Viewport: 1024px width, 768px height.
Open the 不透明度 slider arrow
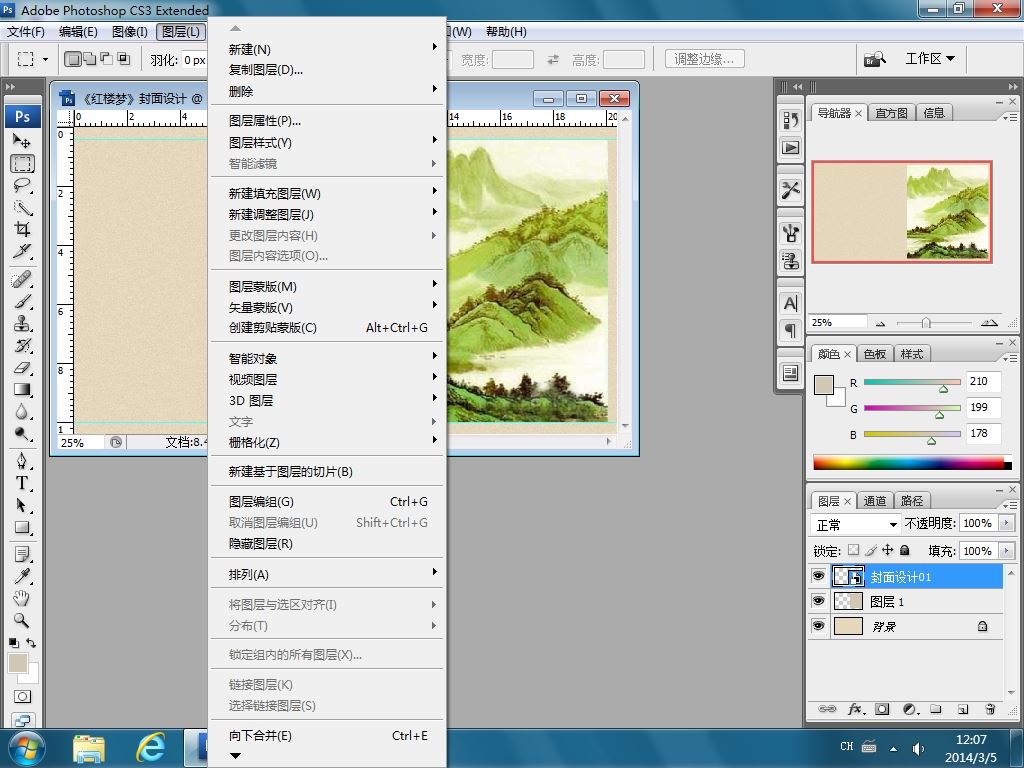(1006, 523)
